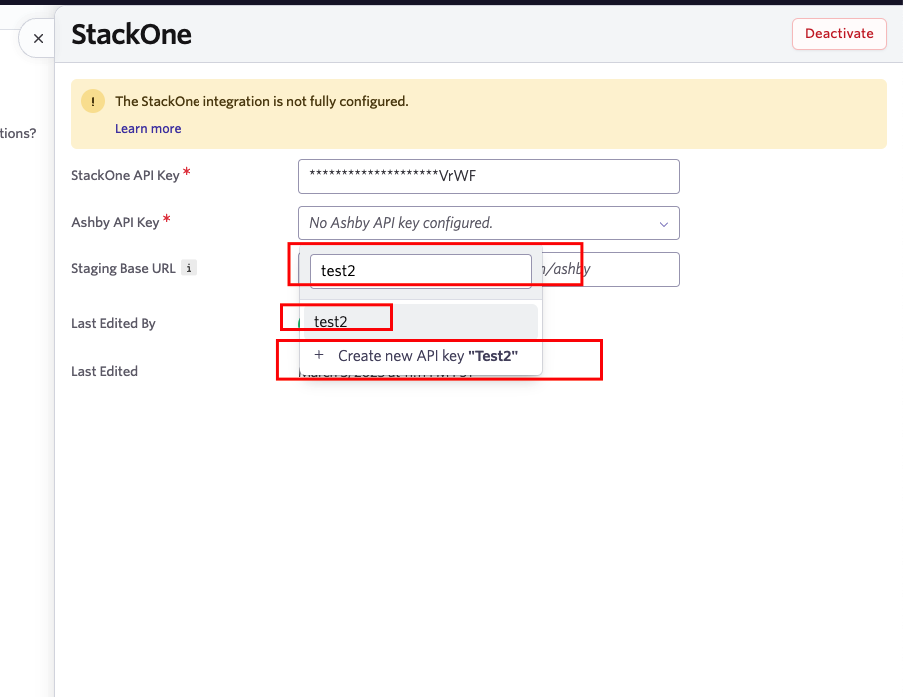Click the X on the side panel tab
The height and width of the screenshot is (697, 903).
tap(37, 38)
